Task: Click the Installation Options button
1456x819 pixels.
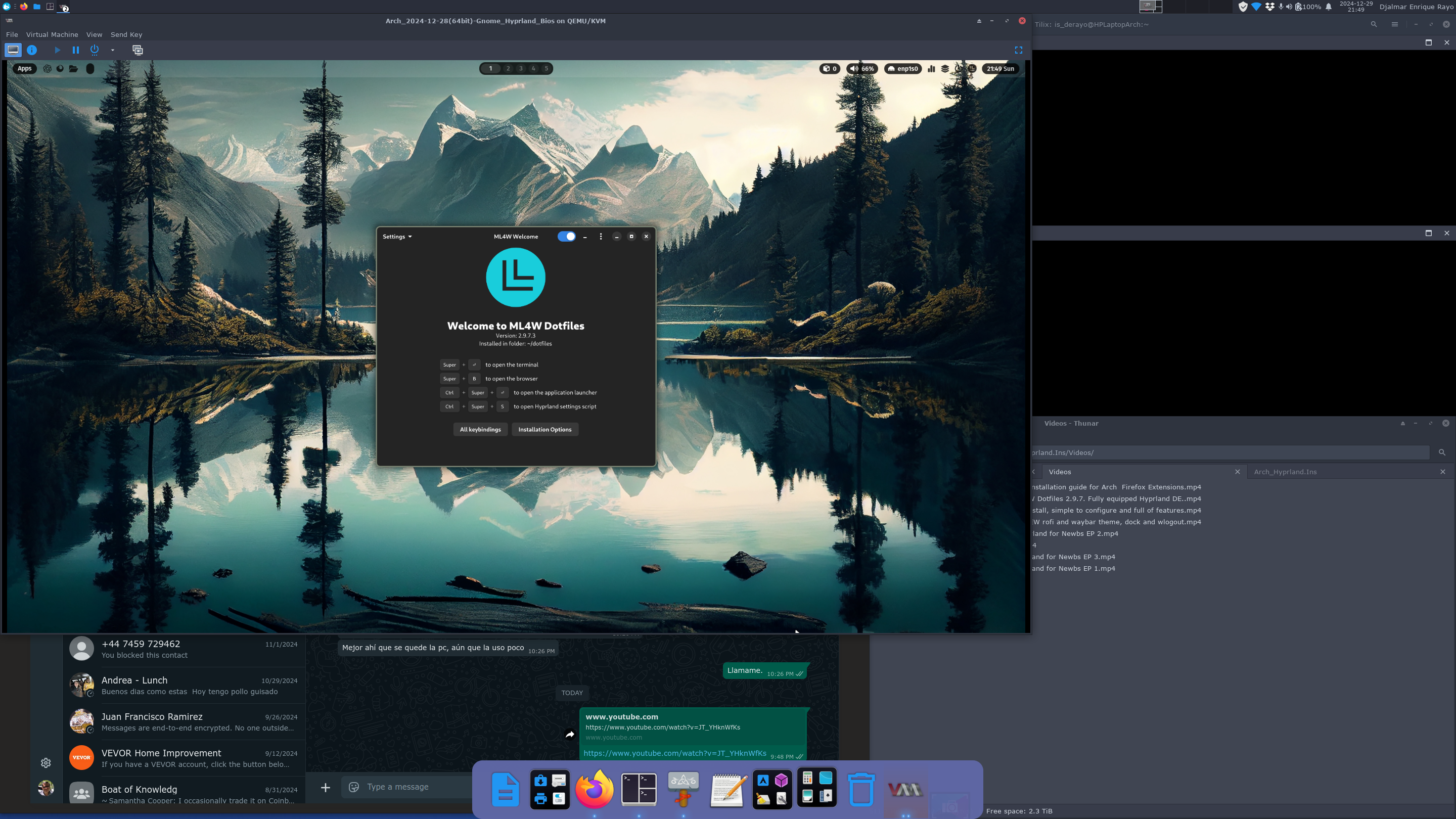Action: [544, 429]
